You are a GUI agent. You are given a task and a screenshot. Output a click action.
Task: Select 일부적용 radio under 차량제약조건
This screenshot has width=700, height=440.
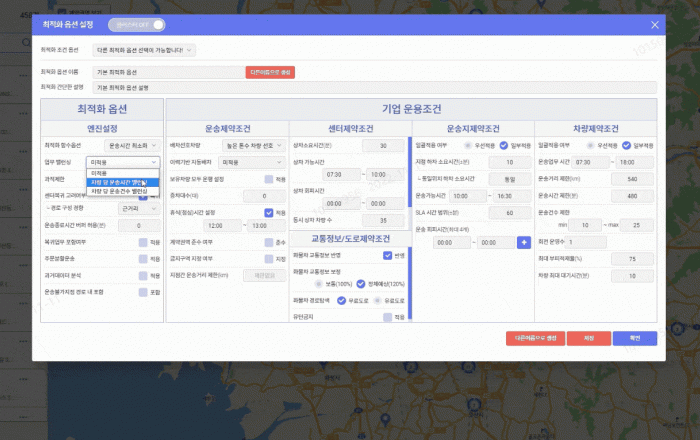[625, 145]
